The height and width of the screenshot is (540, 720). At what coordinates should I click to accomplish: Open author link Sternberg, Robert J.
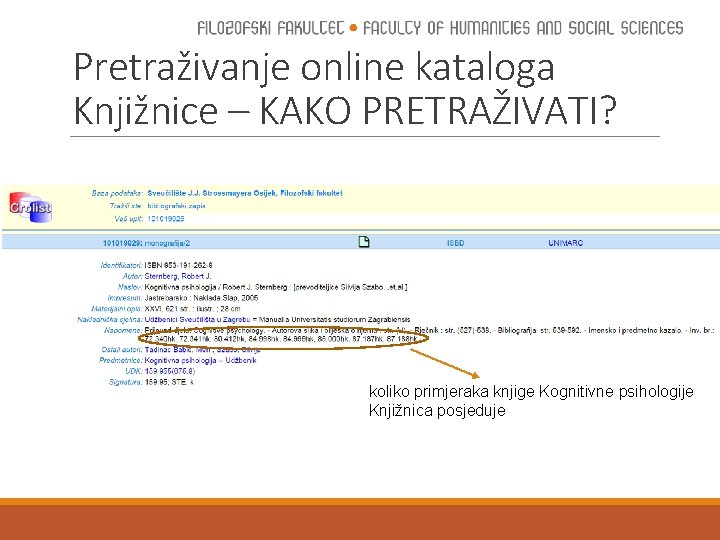tap(178, 276)
